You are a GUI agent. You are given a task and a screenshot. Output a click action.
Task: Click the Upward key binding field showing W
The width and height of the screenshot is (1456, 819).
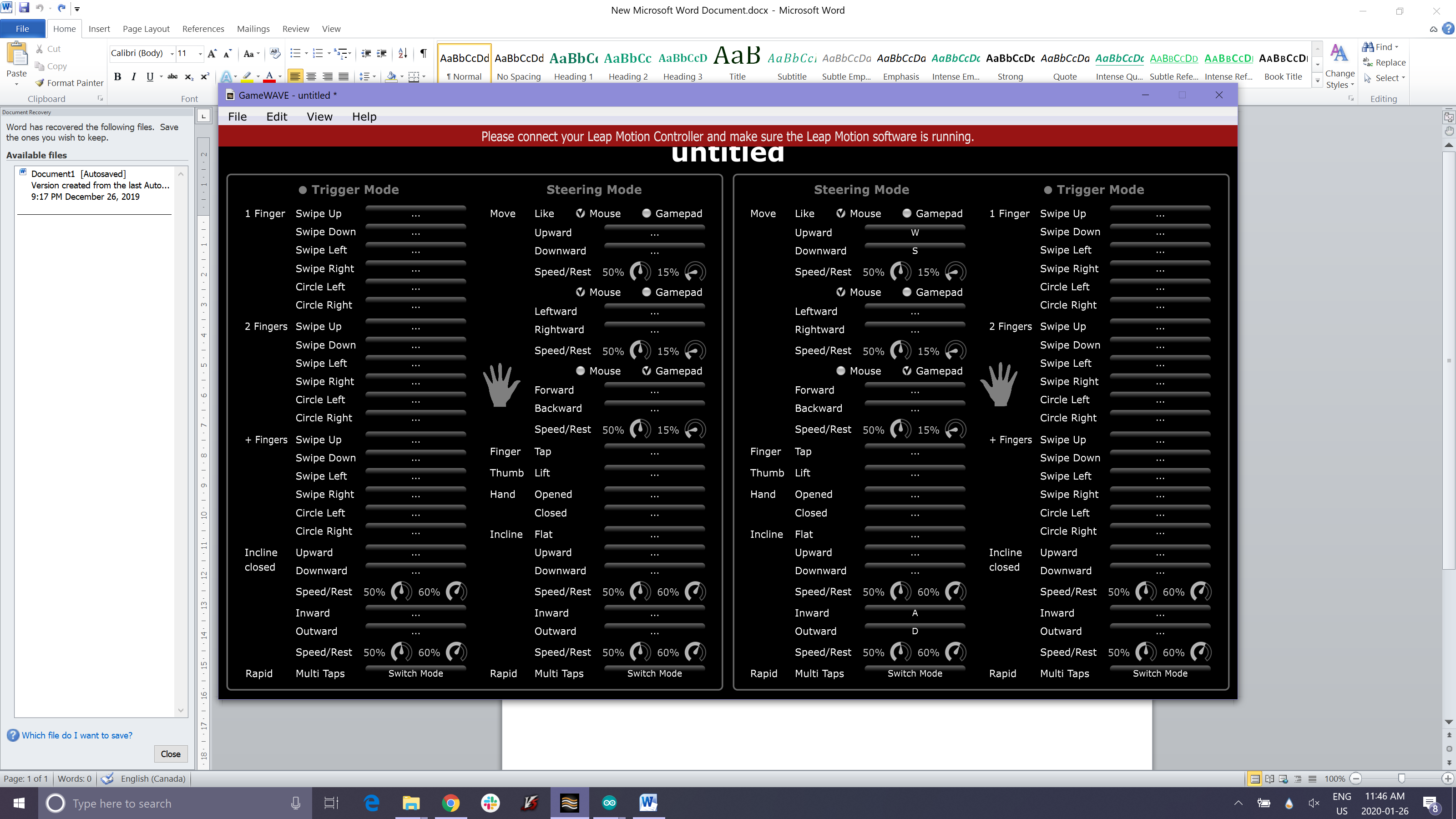coord(915,233)
